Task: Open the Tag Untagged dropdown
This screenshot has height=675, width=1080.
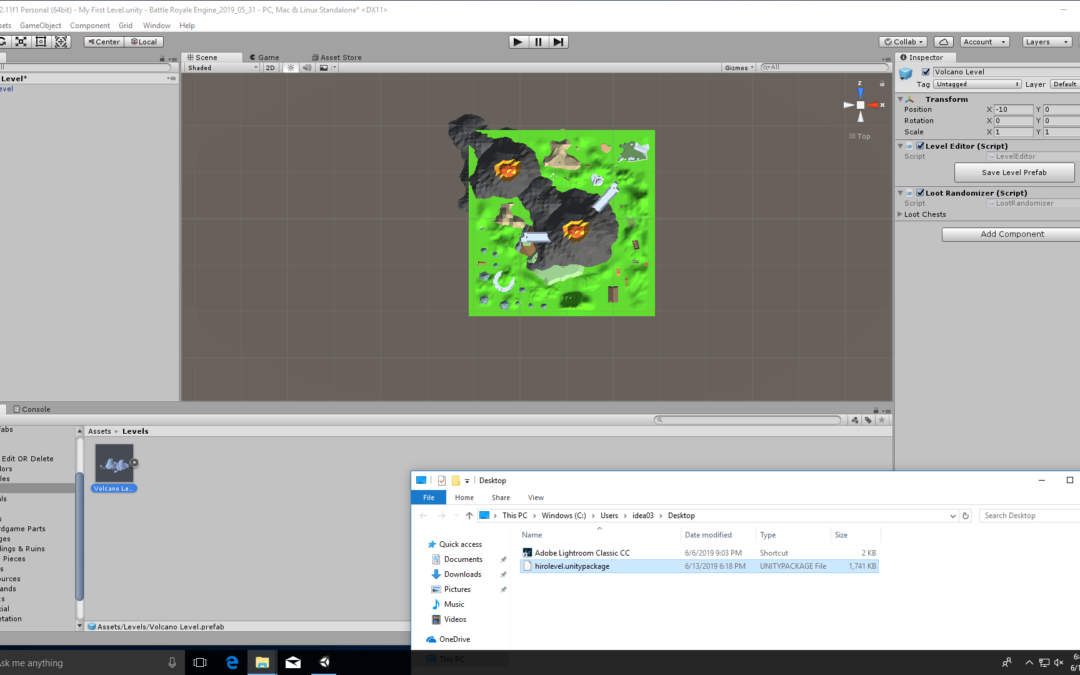Action: (x=977, y=84)
